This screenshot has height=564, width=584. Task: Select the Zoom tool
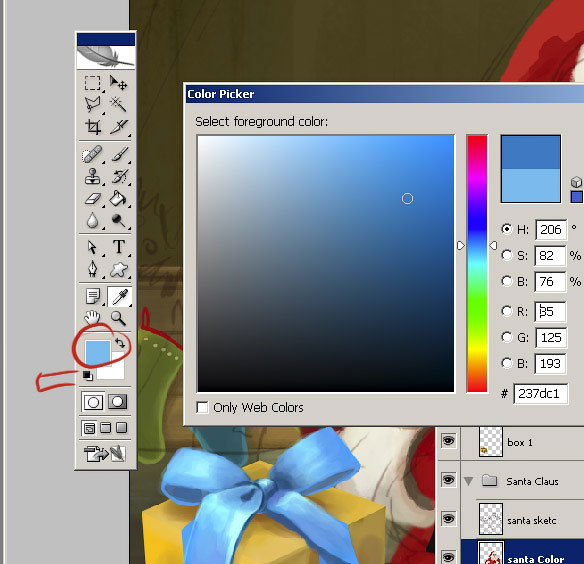[x=118, y=318]
